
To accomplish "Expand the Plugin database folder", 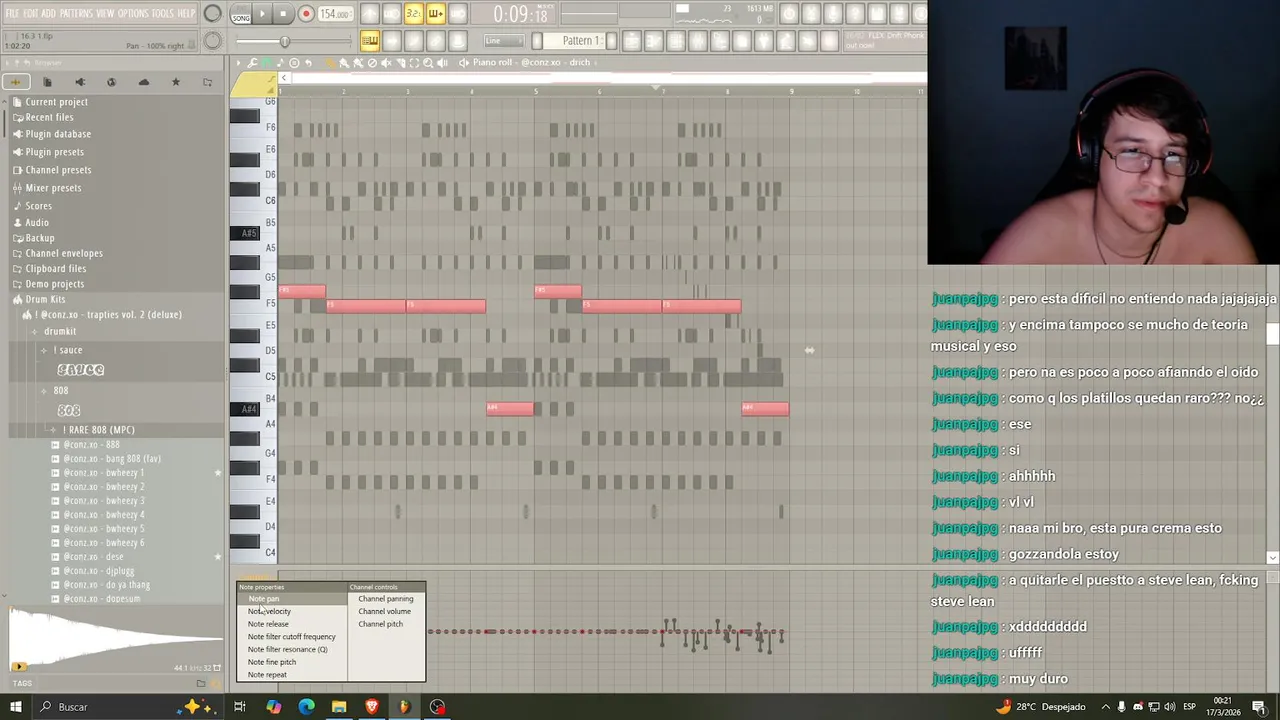I will pos(57,134).
